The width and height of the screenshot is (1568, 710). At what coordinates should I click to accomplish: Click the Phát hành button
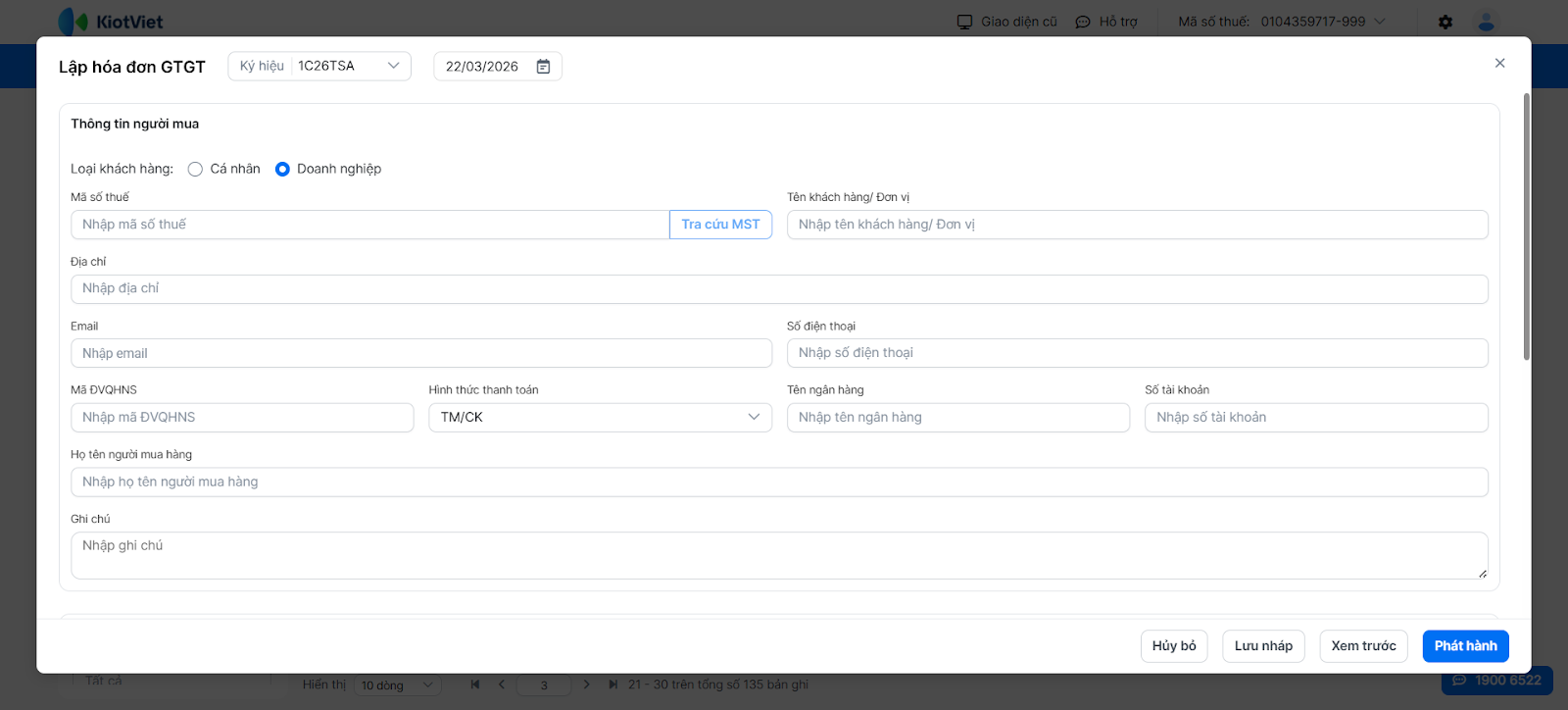(1465, 646)
